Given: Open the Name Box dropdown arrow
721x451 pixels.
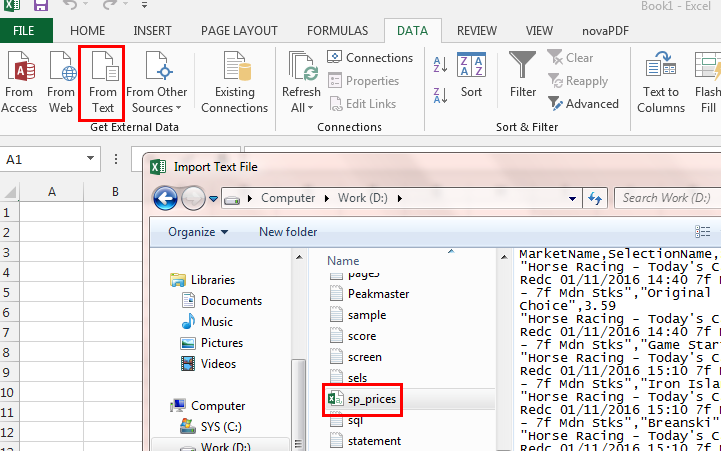Looking at the screenshot, I should click(x=91, y=159).
